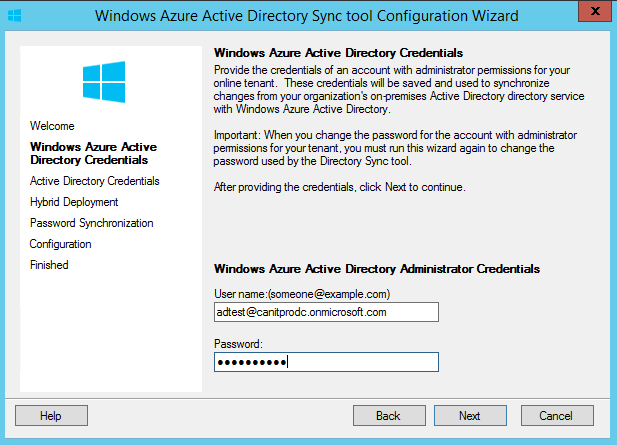Click the Password label above the field

238,344
